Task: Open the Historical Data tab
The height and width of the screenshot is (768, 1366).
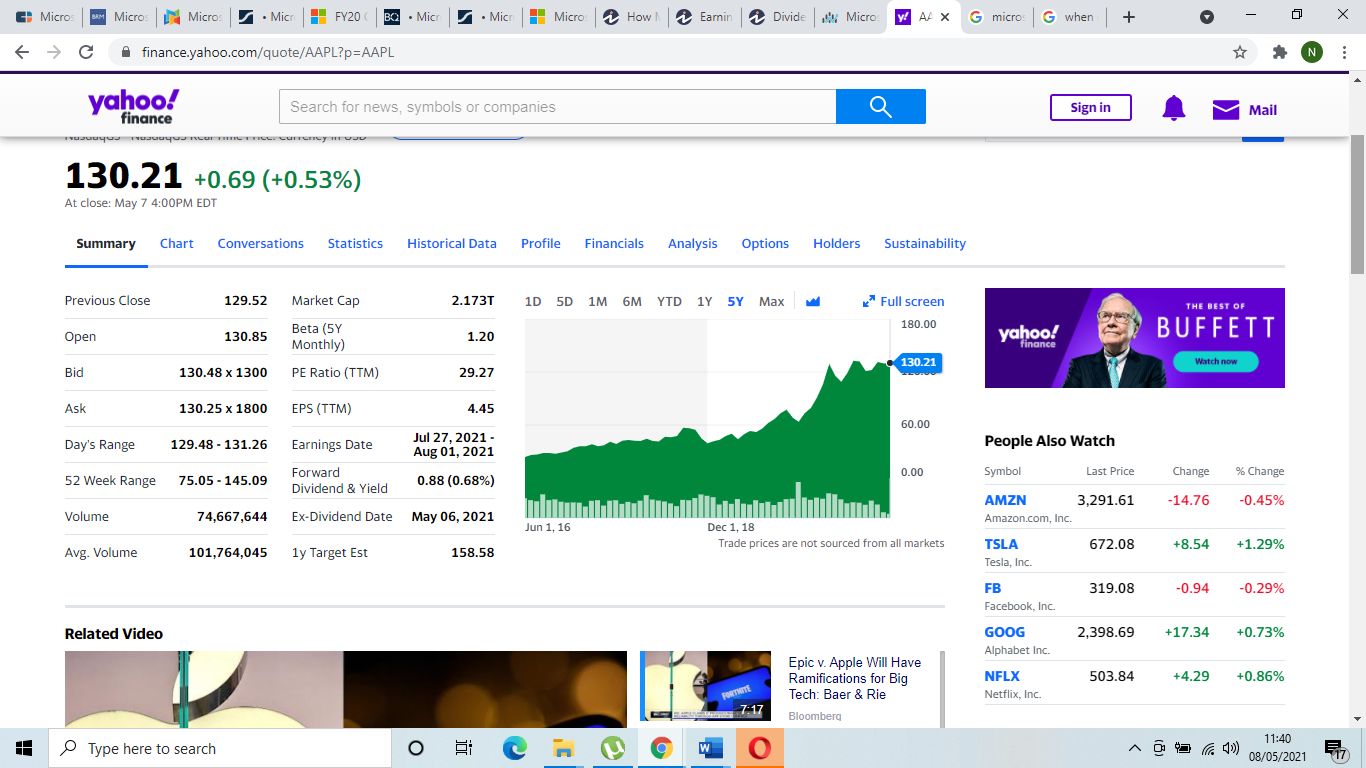Action: 452,243
